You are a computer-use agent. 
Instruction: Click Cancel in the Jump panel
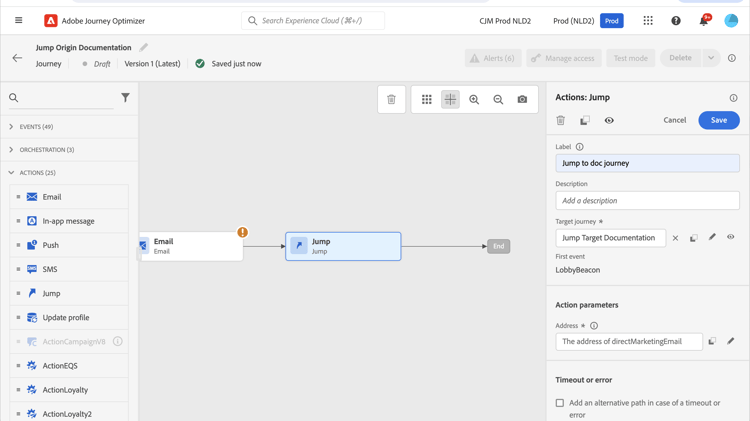coord(675,120)
